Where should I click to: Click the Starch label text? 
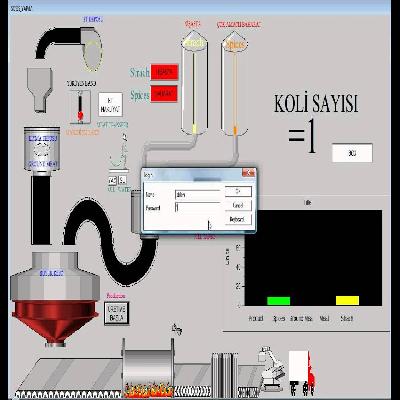point(140,72)
